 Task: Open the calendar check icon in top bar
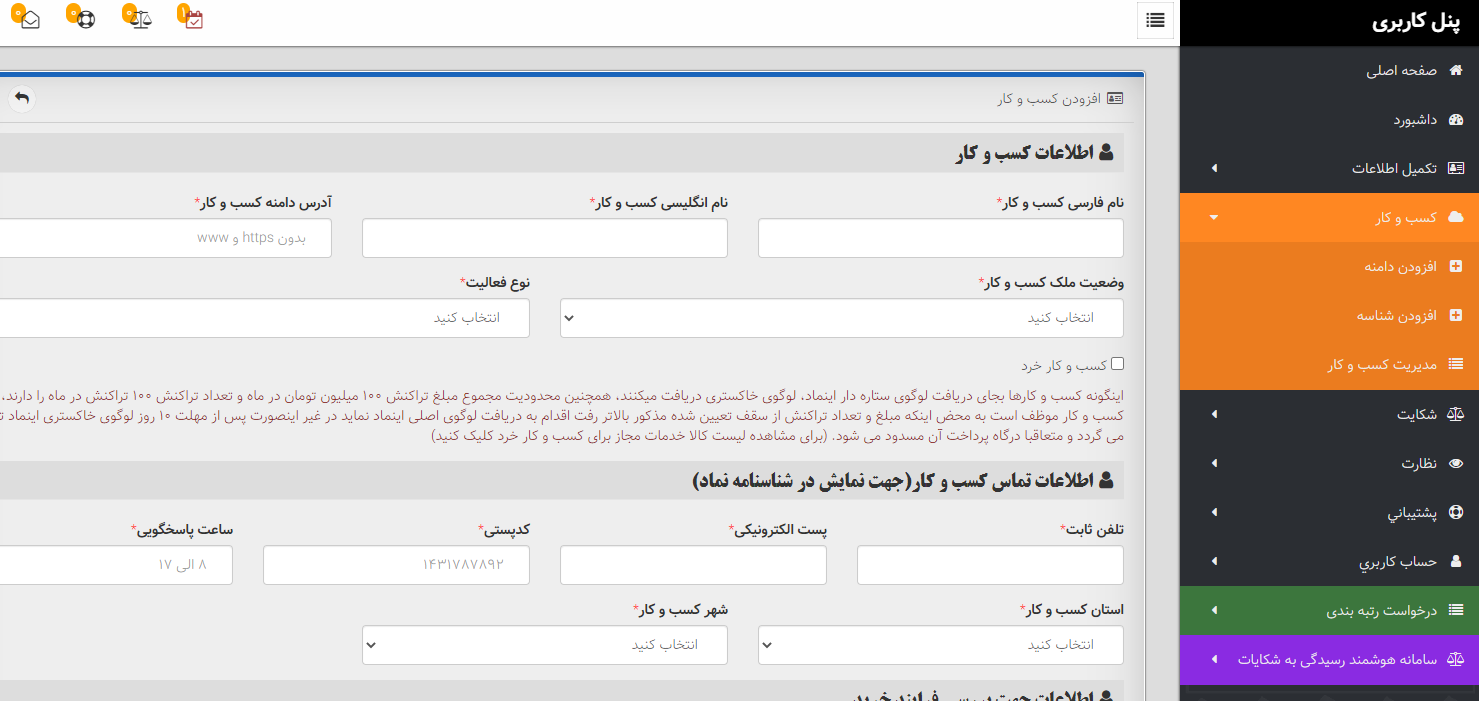tap(194, 19)
